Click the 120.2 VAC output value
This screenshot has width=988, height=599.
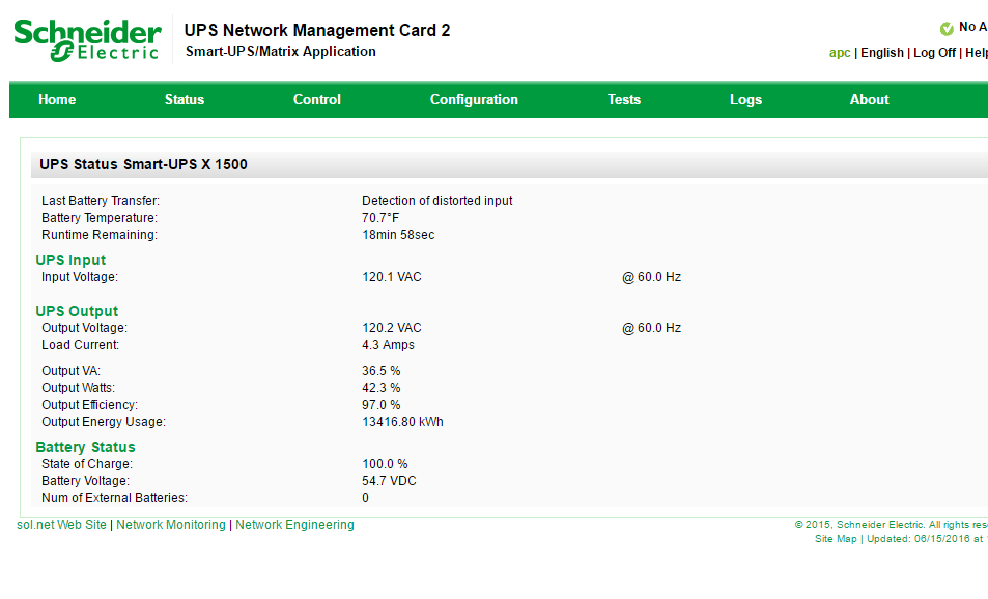pyautogui.click(x=392, y=328)
